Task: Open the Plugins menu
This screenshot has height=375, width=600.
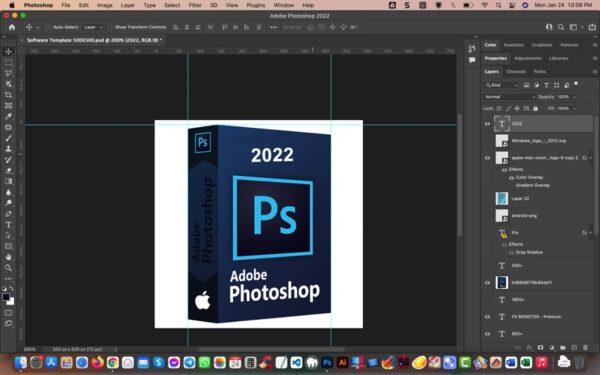Action: point(256,5)
